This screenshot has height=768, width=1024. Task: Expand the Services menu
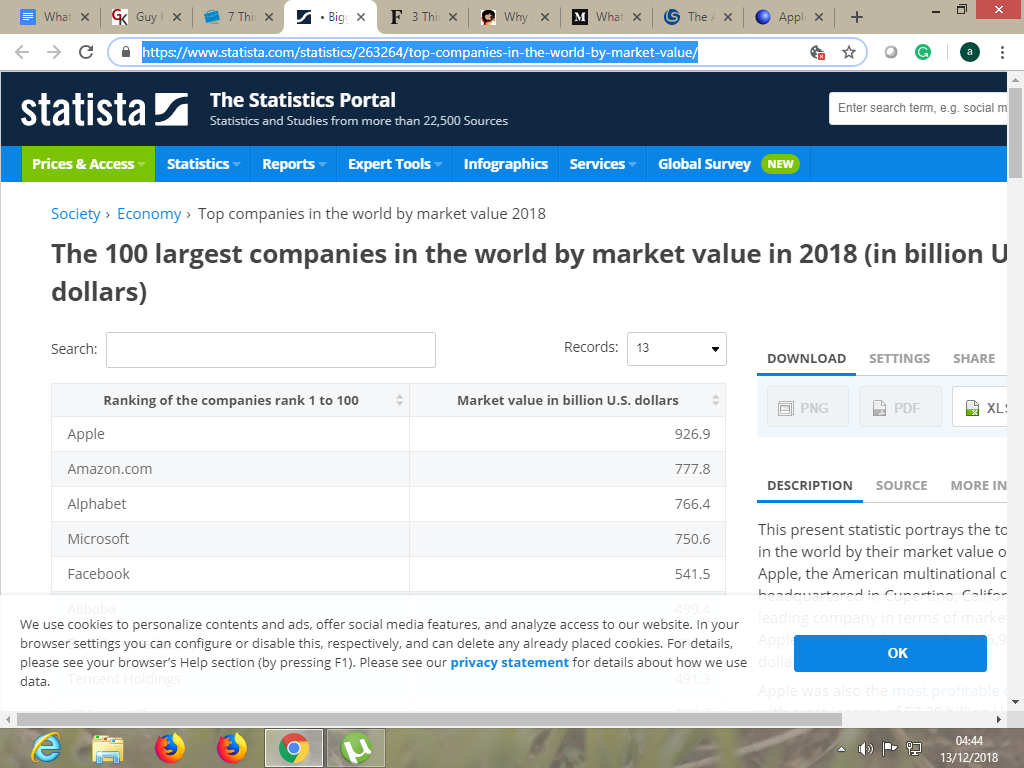click(x=602, y=164)
